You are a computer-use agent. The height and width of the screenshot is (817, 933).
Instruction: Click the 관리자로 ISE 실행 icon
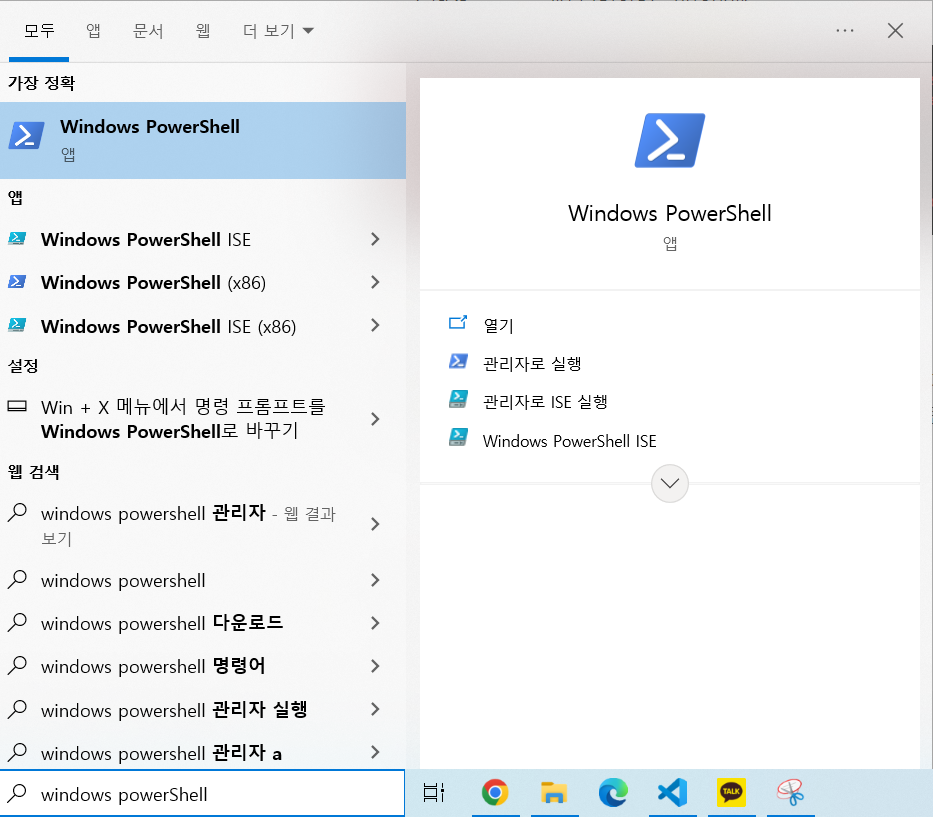coord(458,399)
